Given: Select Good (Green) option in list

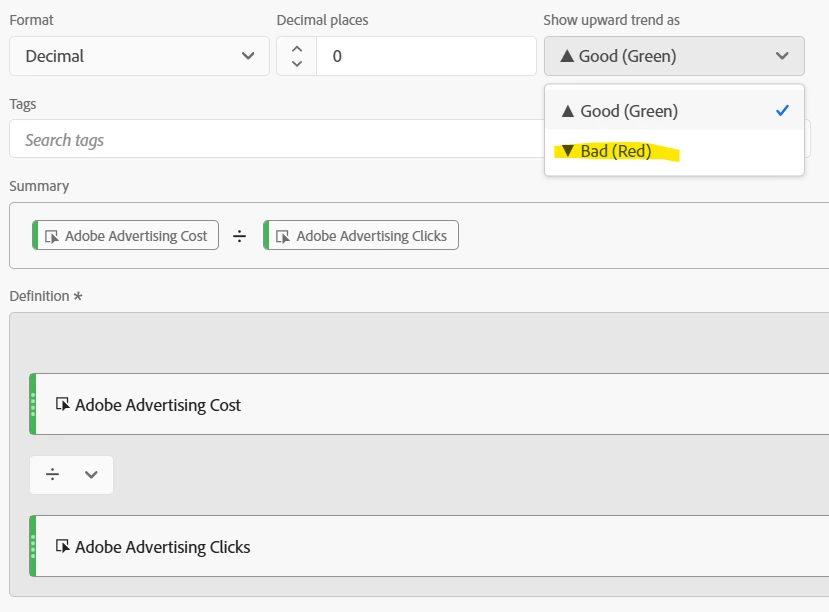Looking at the screenshot, I should click(x=674, y=111).
